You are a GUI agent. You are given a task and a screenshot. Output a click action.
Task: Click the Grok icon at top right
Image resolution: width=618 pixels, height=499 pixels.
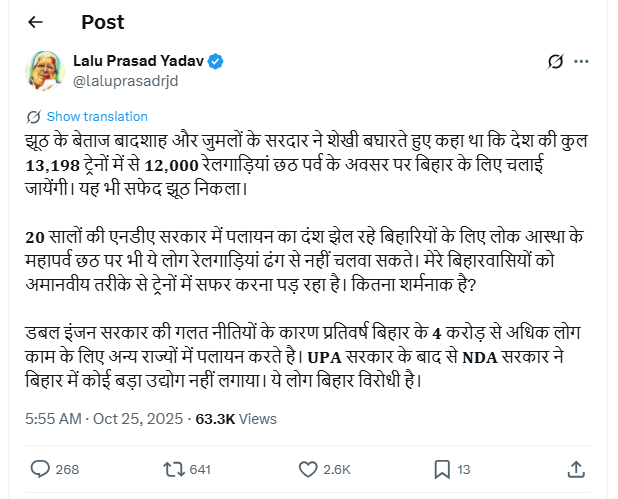tap(556, 62)
